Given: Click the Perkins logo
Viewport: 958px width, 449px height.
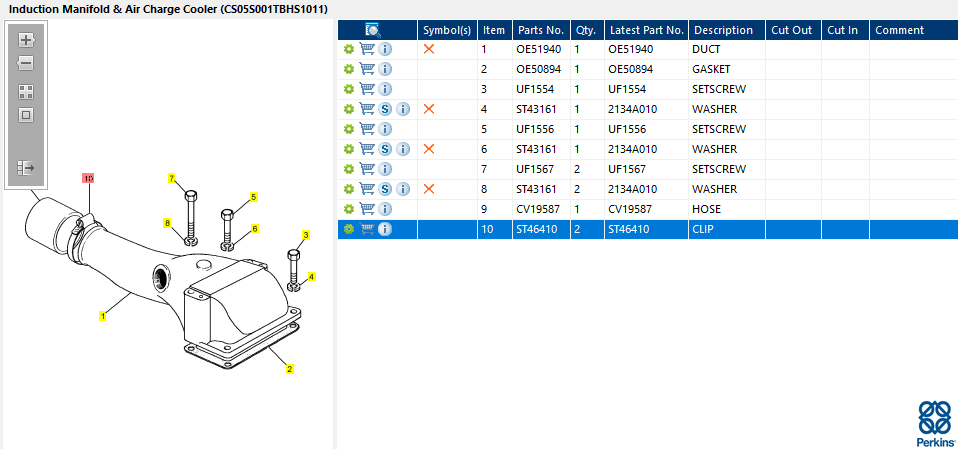Looking at the screenshot, I should pyautogui.click(x=935, y=423).
